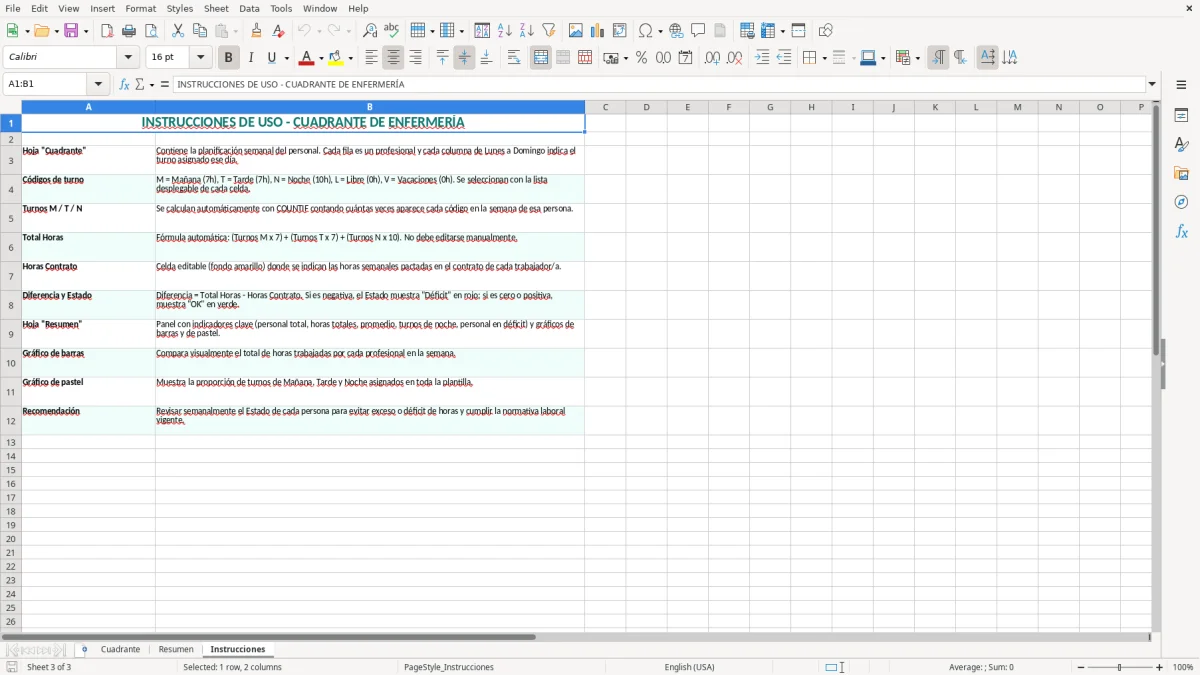Toggle Bold formatting button
The height and width of the screenshot is (675, 1200).
(229, 58)
